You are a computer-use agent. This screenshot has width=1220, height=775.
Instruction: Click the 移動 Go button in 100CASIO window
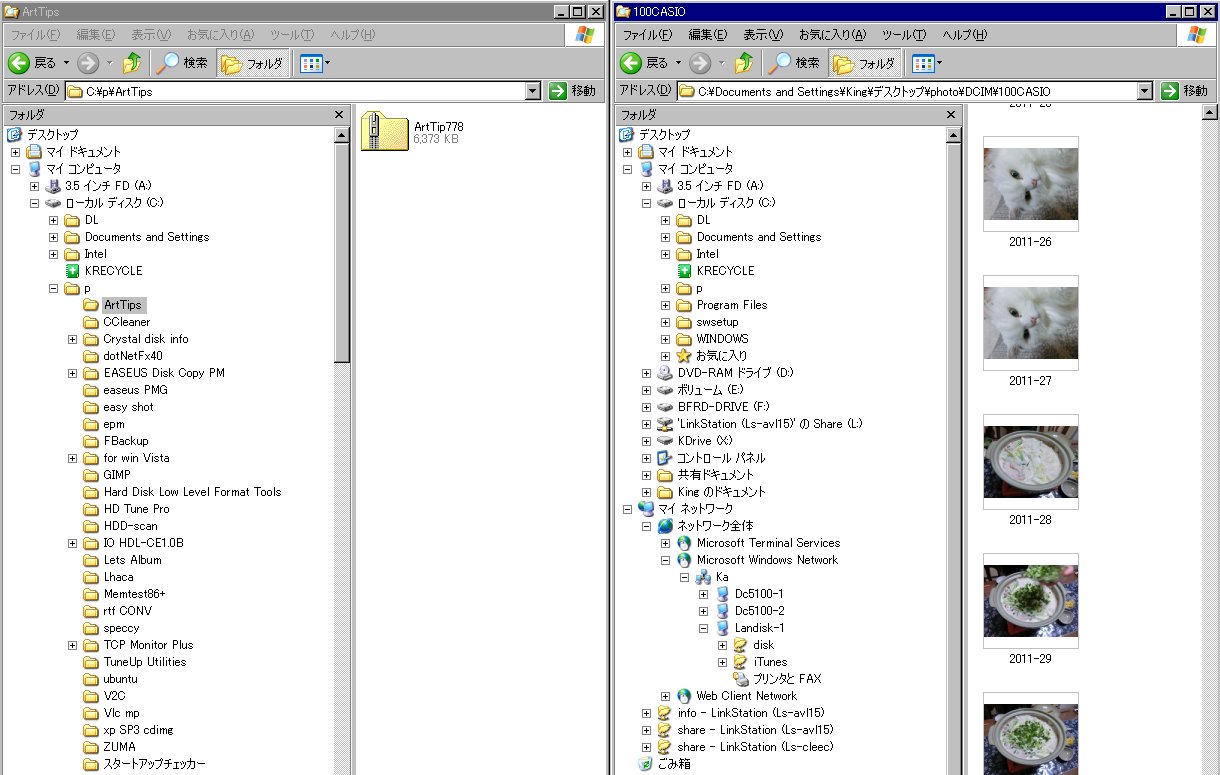coord(1185,91)
